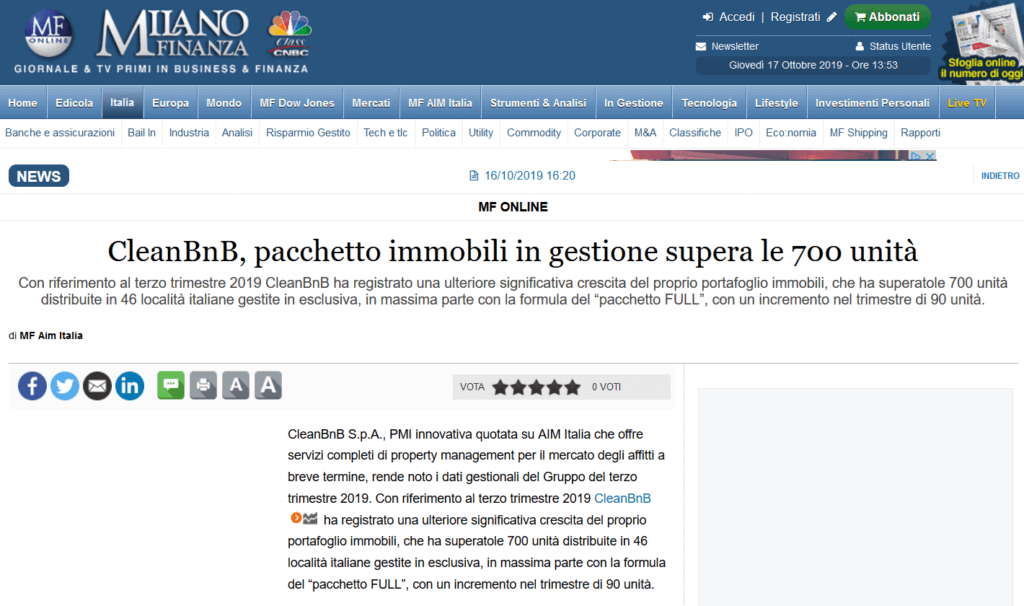The height and width of the screenshot is (606, 1024).
Task: Open MF AIM Italia section
Action: tap(440, 103)
